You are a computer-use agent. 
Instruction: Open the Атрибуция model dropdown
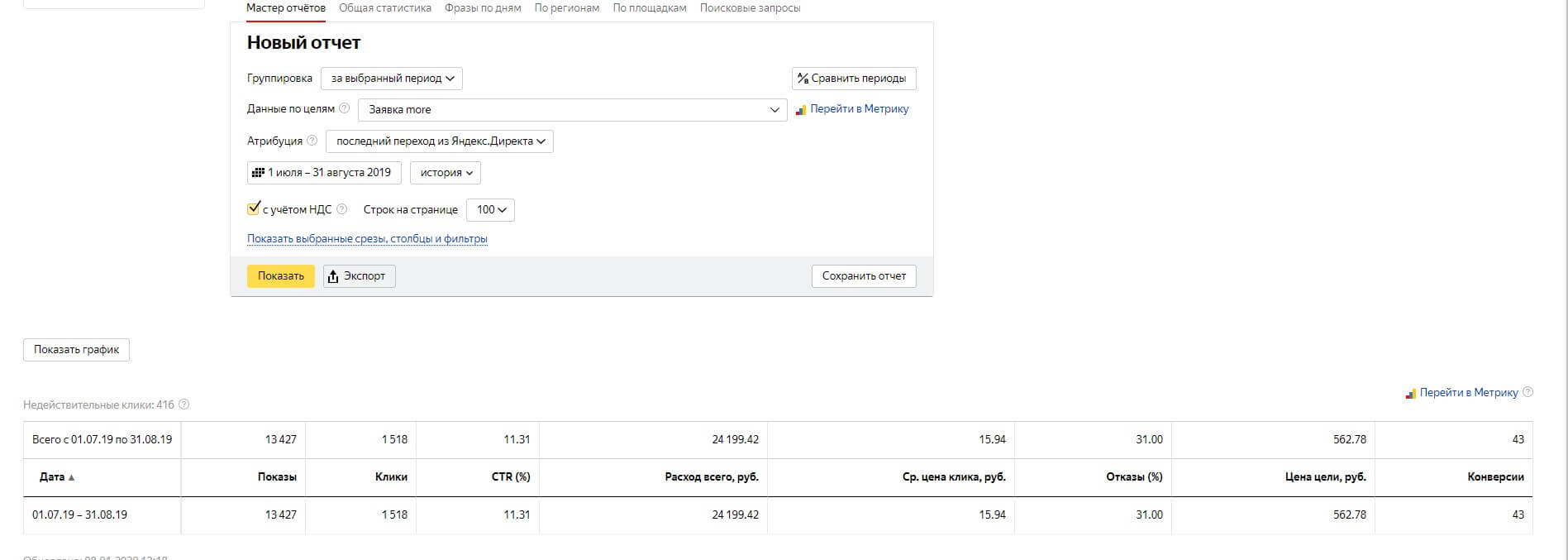440,141
